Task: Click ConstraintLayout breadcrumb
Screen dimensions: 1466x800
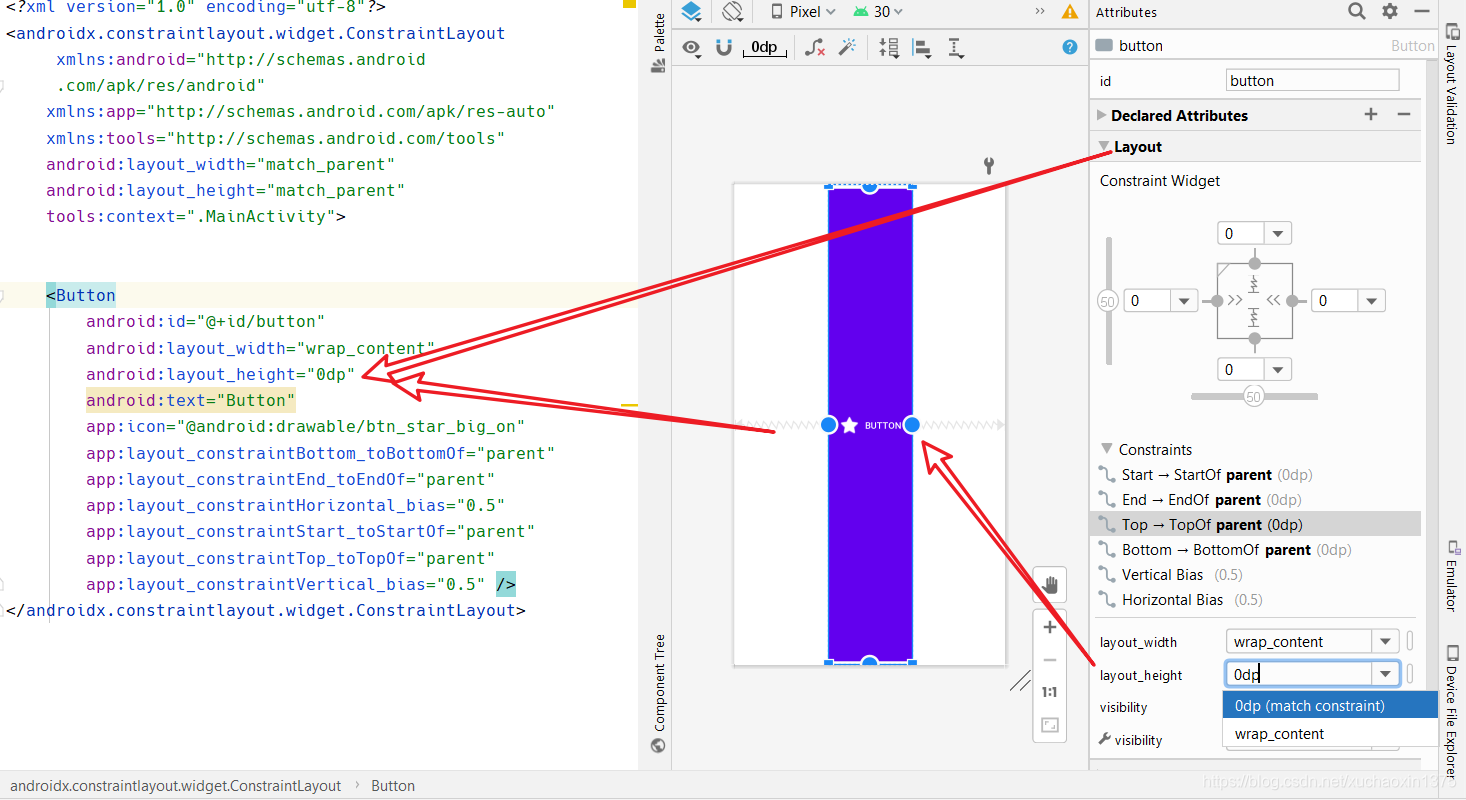Action: (x=176, y=786)
